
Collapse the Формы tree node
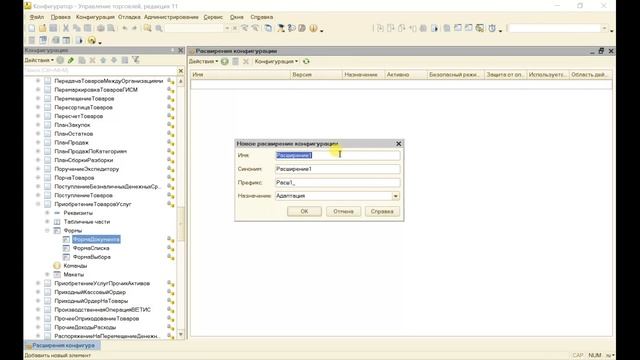[x=47, y=231]
